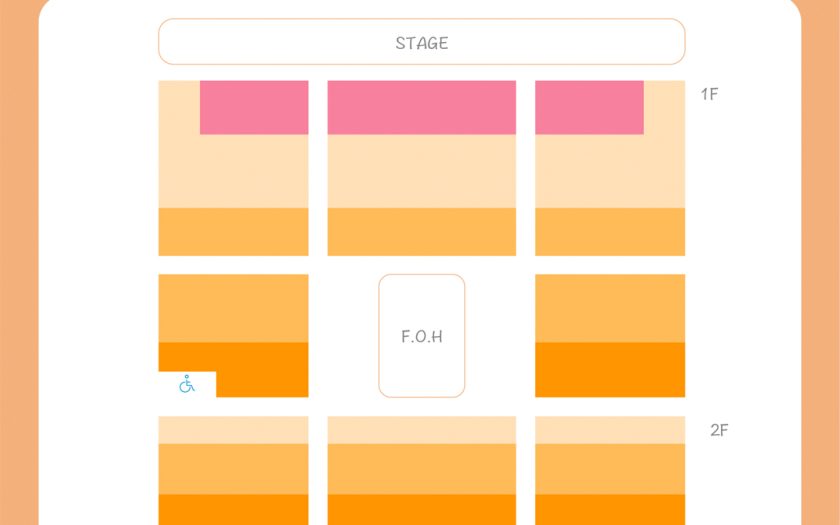Select dark orange area in right middle block
840x525 pixels.
610,369
